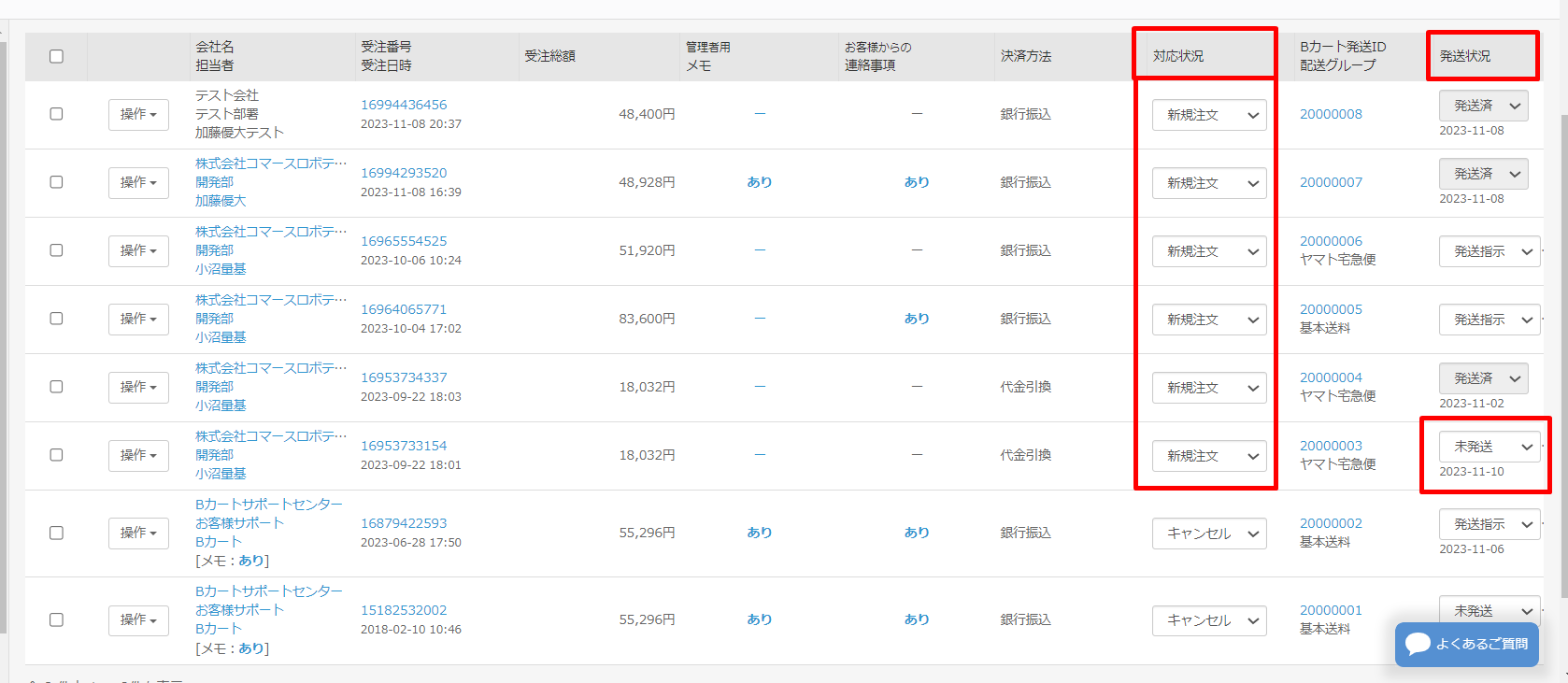Change 対応状況 dropdown for order 16964065771
This screenshot has height=683, width=1568.
click(1209, 320)
